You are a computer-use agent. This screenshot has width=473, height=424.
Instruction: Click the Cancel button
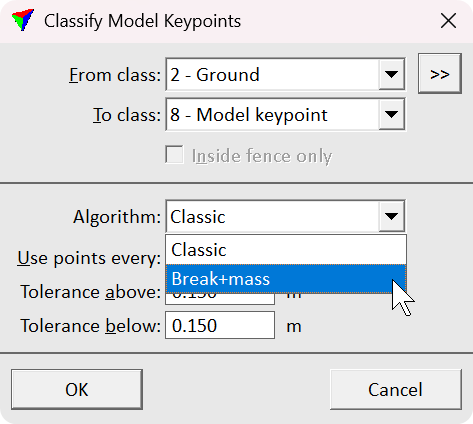pos(396,389)
